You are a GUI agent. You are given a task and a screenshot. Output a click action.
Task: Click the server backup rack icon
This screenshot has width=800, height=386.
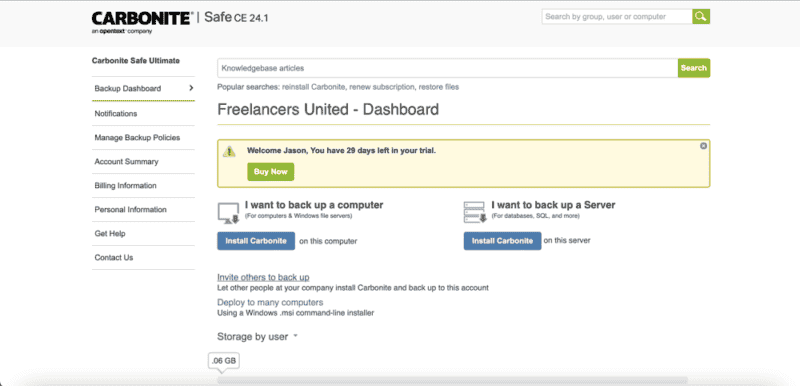tap(474, 213)
